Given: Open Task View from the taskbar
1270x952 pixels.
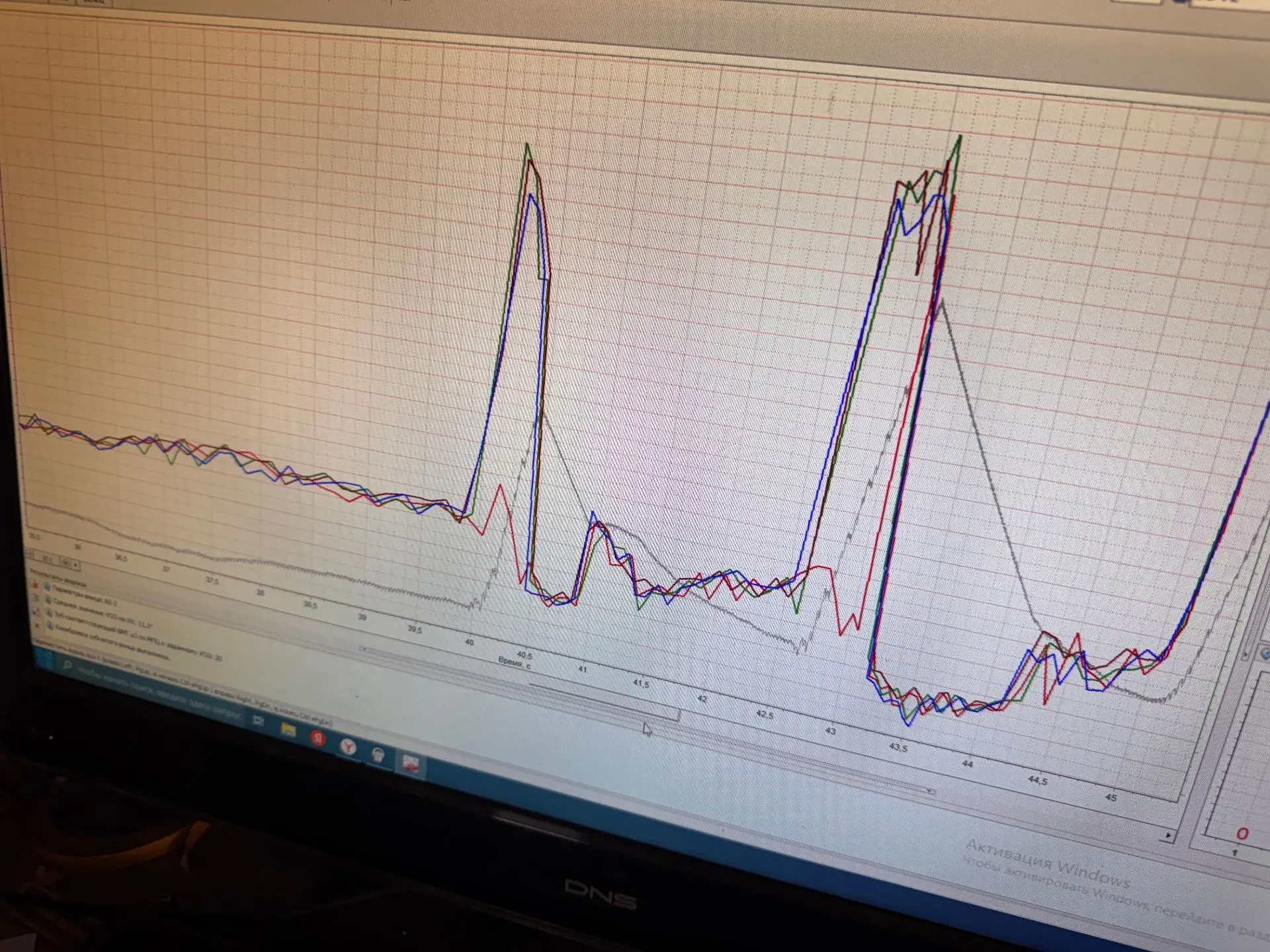Looking at the screenshot, I should point(258,721).
